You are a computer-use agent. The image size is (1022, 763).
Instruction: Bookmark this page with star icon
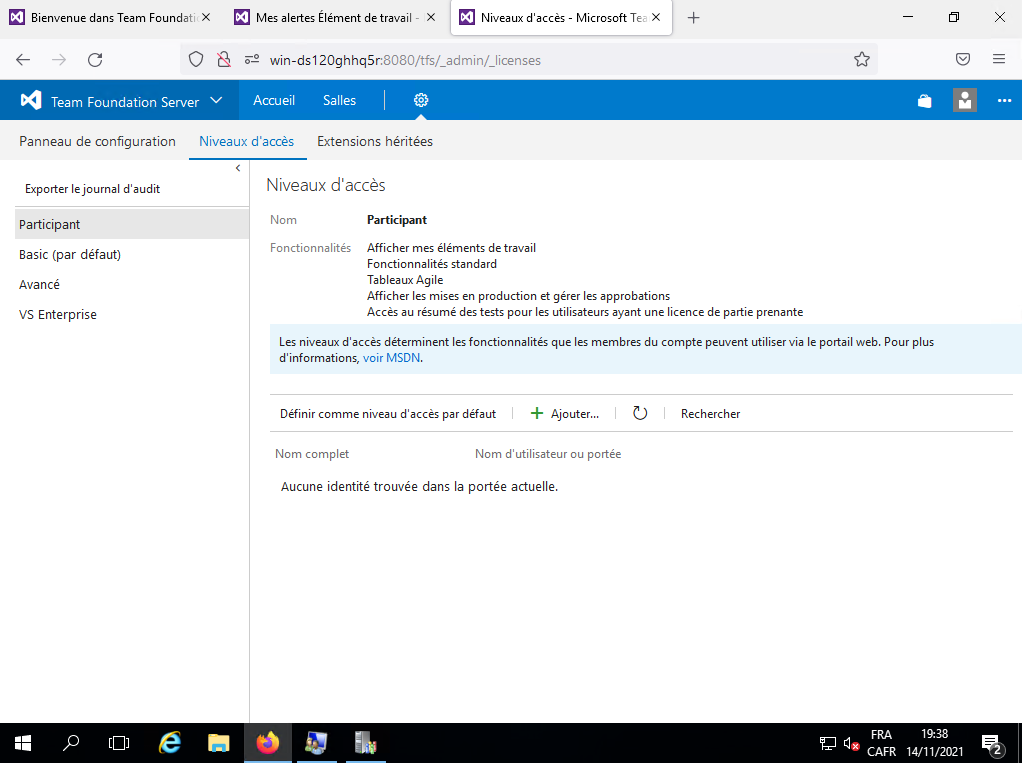861,60
